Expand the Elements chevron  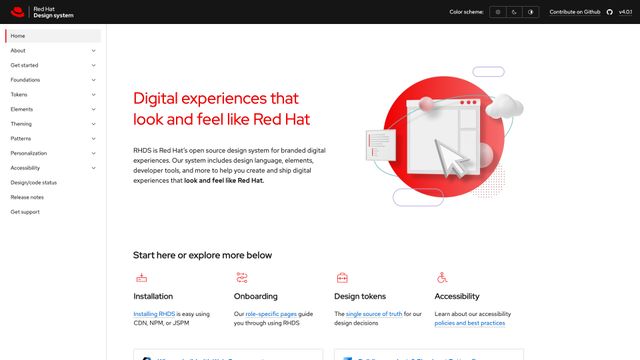pyautogui.click(x=93, y=109)
